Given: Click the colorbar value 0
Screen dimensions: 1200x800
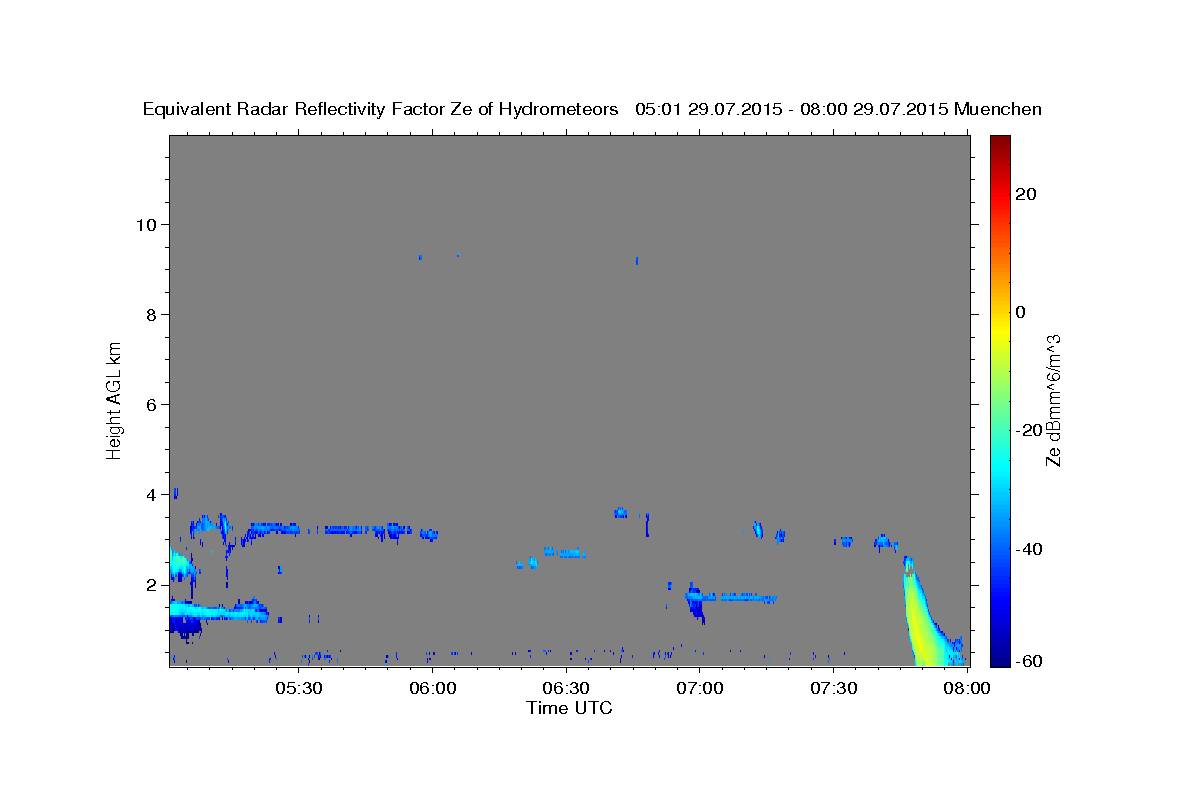Looking at the screenshot, I should 1021,312.
